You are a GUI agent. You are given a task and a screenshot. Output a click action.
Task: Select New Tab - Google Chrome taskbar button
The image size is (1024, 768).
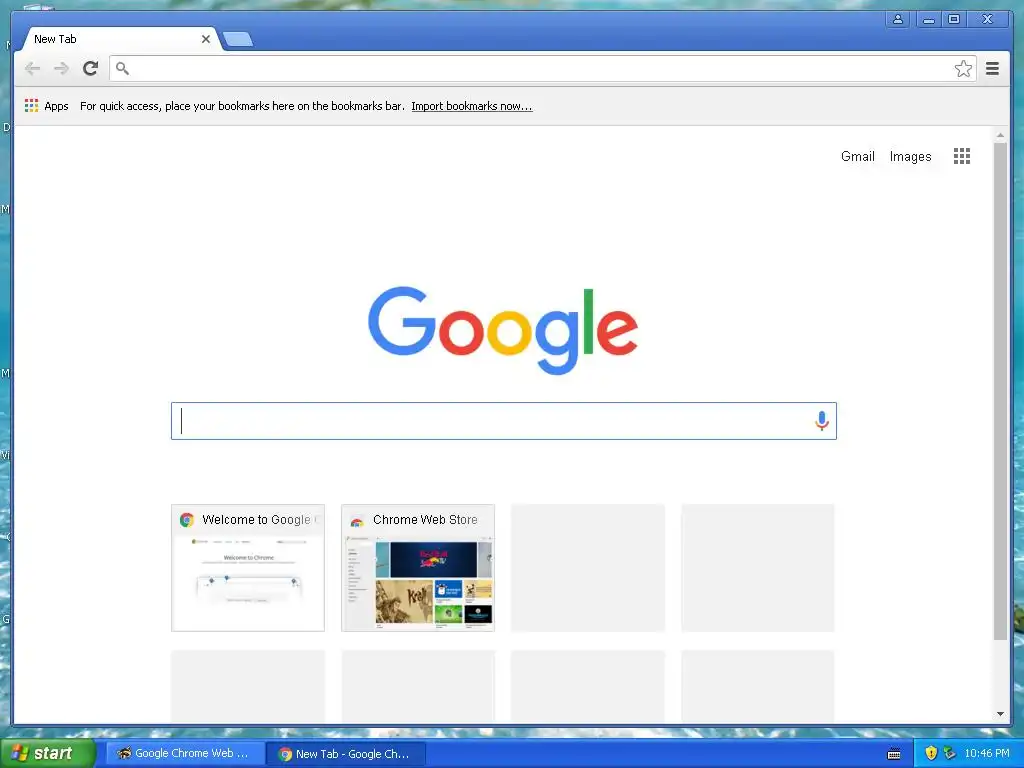pos(346,754)
